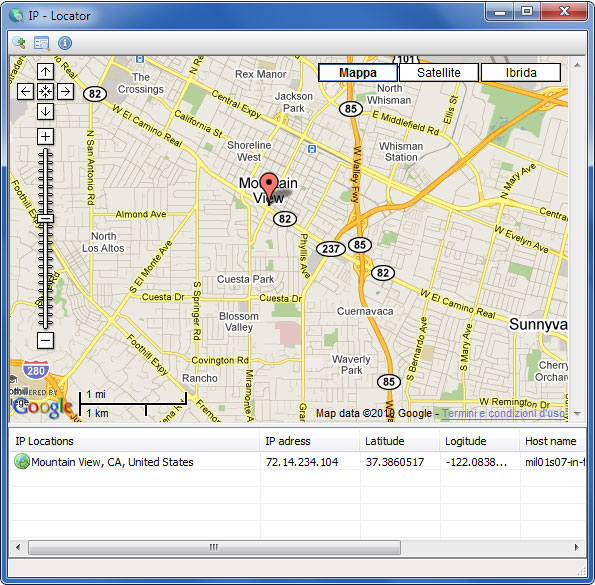The height and width of the screenshot is (585, 595).
Task: Click the map pane's scroll down arrow
Action: pos(577,414)
